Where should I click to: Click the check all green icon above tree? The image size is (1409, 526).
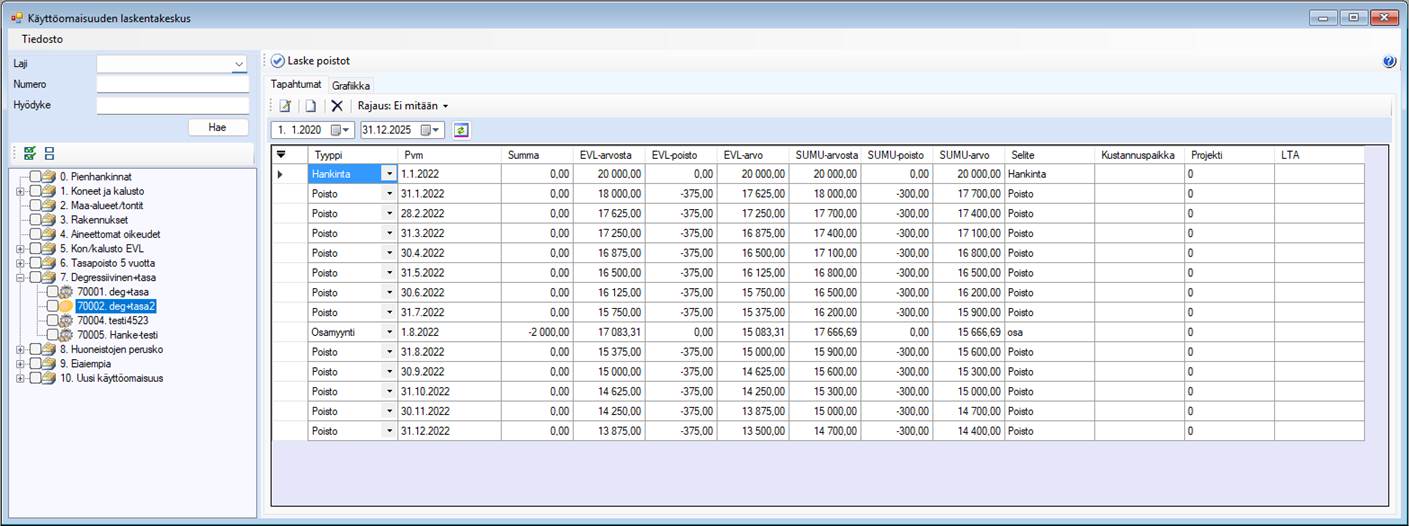pyautogui.click(x=30, y=153)
